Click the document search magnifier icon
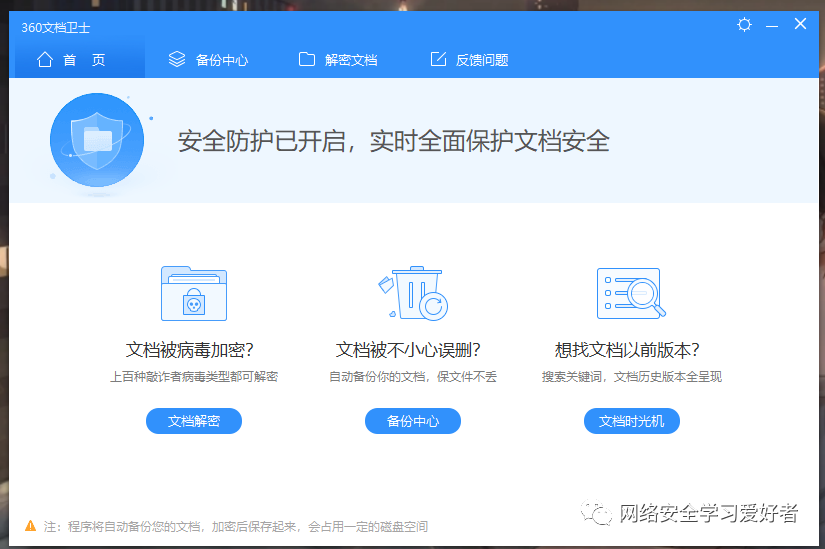 631,293
